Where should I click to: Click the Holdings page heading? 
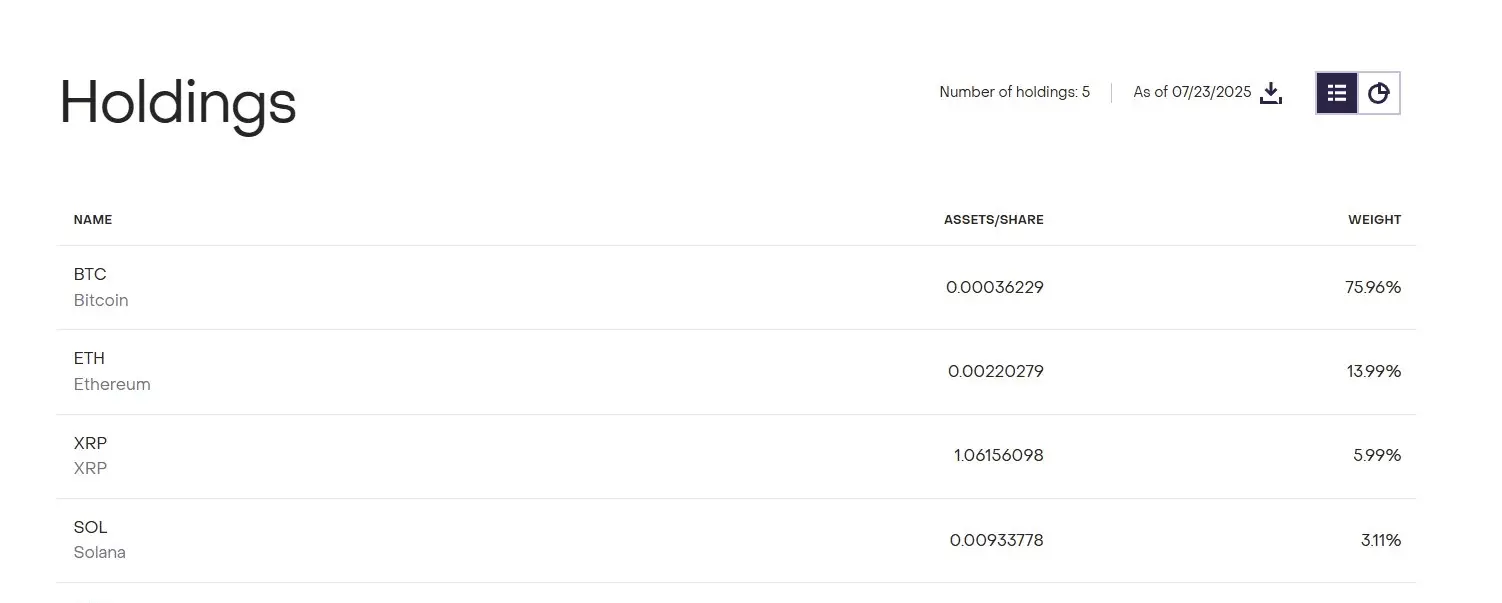178,104
